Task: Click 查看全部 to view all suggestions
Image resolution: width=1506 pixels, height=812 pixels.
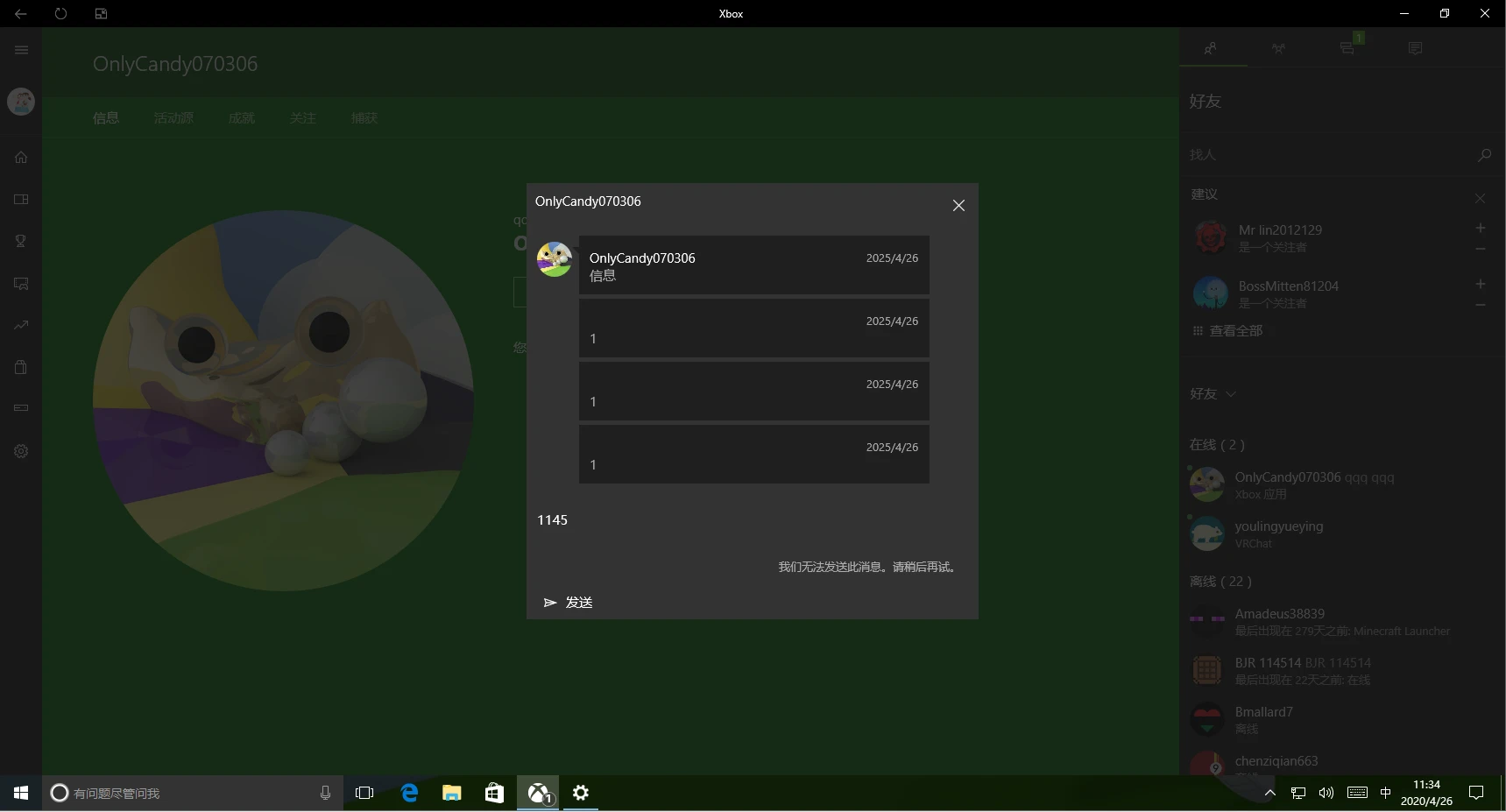Action: pyautogui.click(x=1235, y=331)
